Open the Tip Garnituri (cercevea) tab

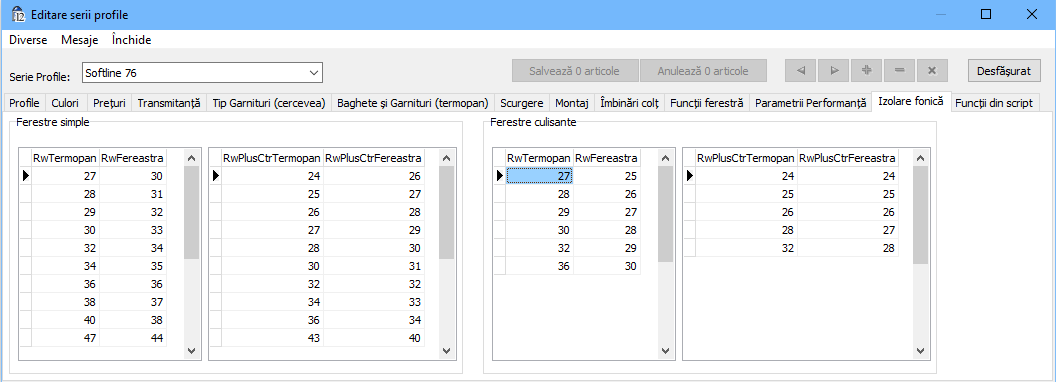coord(269,103)
